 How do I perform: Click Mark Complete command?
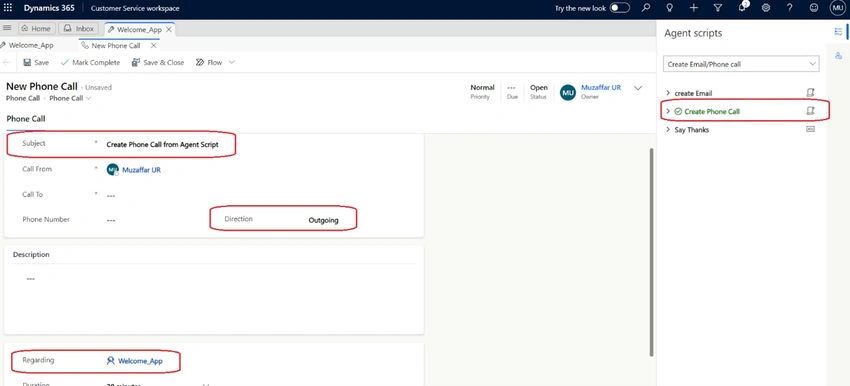90,62
